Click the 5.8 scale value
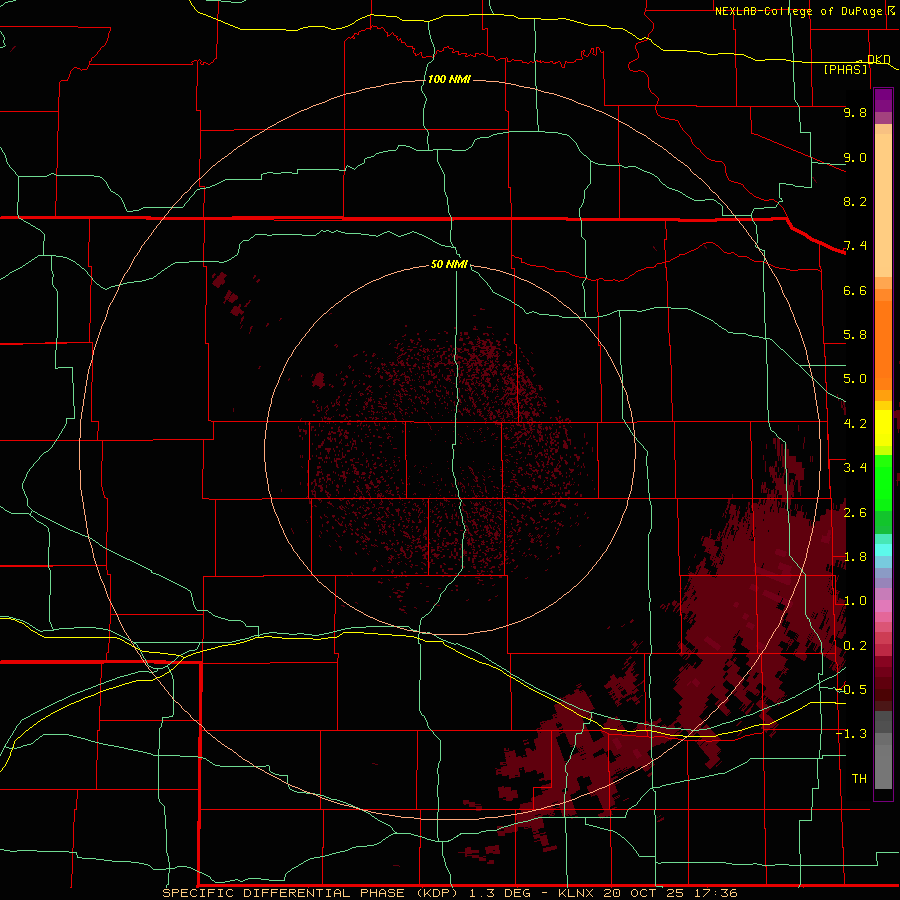The image size is (900, 900). coord(855,335)
